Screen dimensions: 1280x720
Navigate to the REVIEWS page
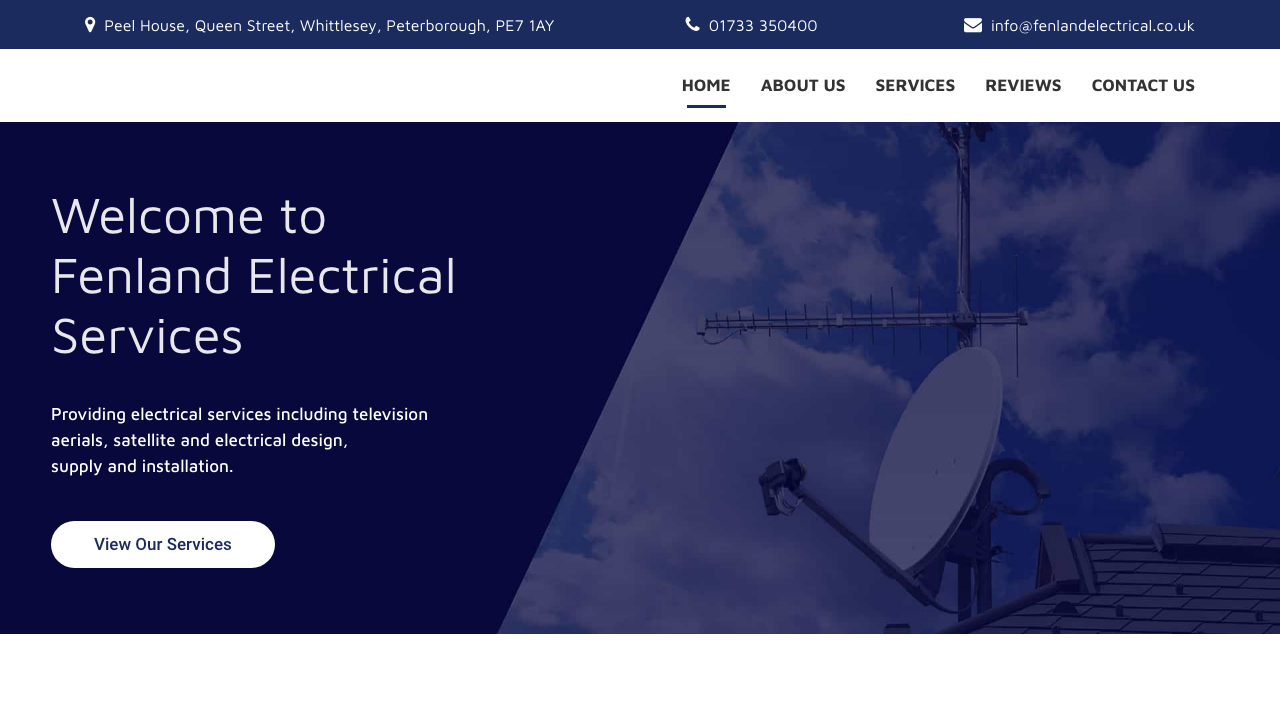[x=1023, y=84]
